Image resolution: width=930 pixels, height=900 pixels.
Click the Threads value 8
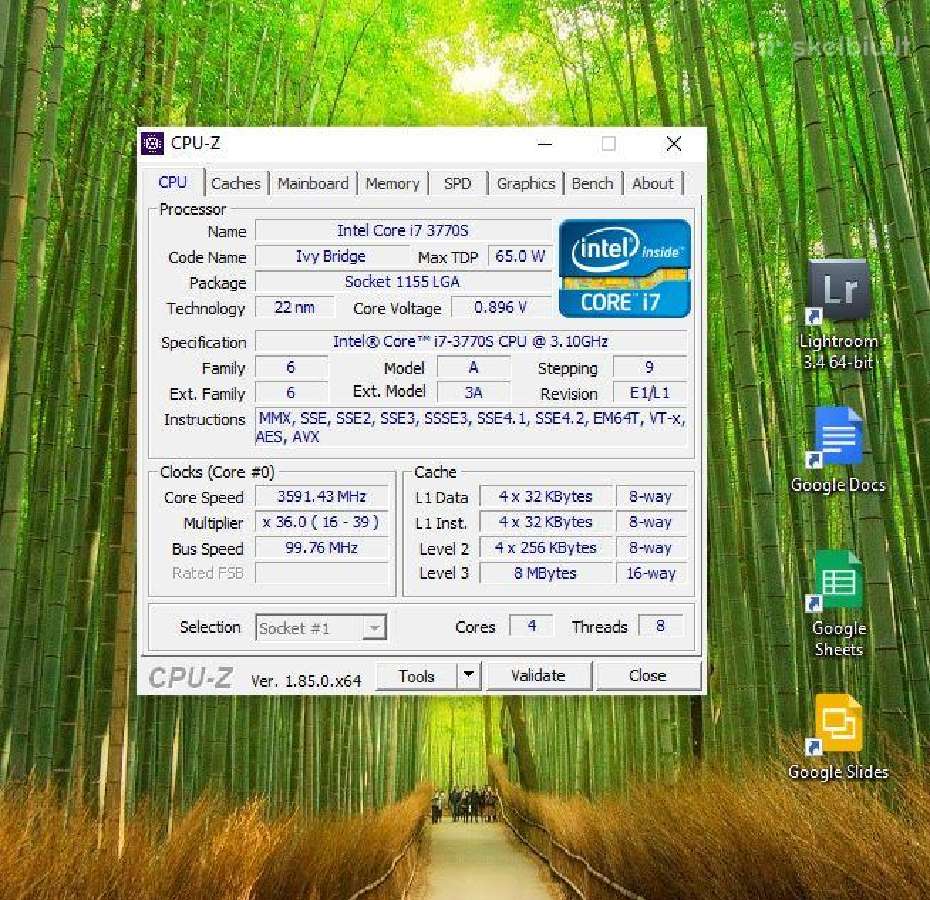click(660, 626)
